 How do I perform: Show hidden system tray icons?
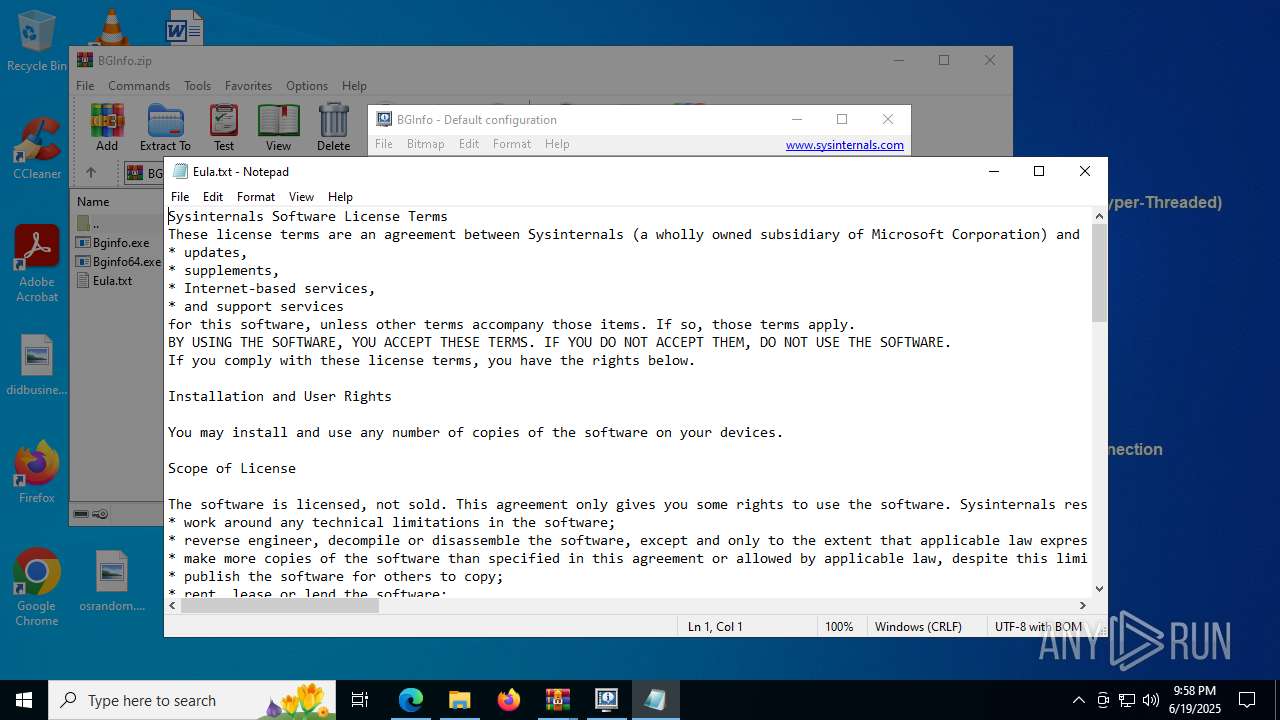coord(1078,700)
